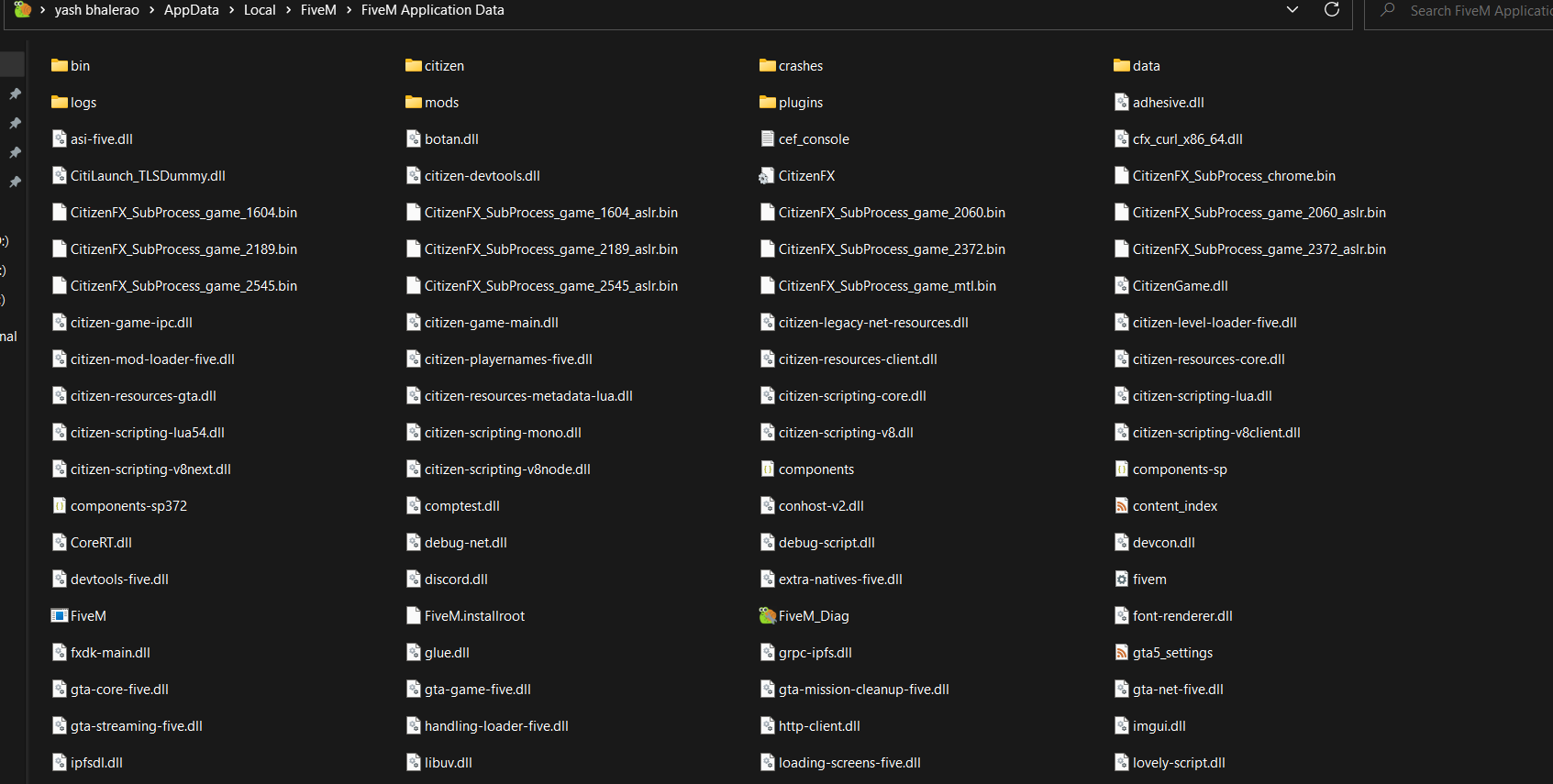
Task: Select the CitizenFX config file icon
Action: tap(767, 175)
